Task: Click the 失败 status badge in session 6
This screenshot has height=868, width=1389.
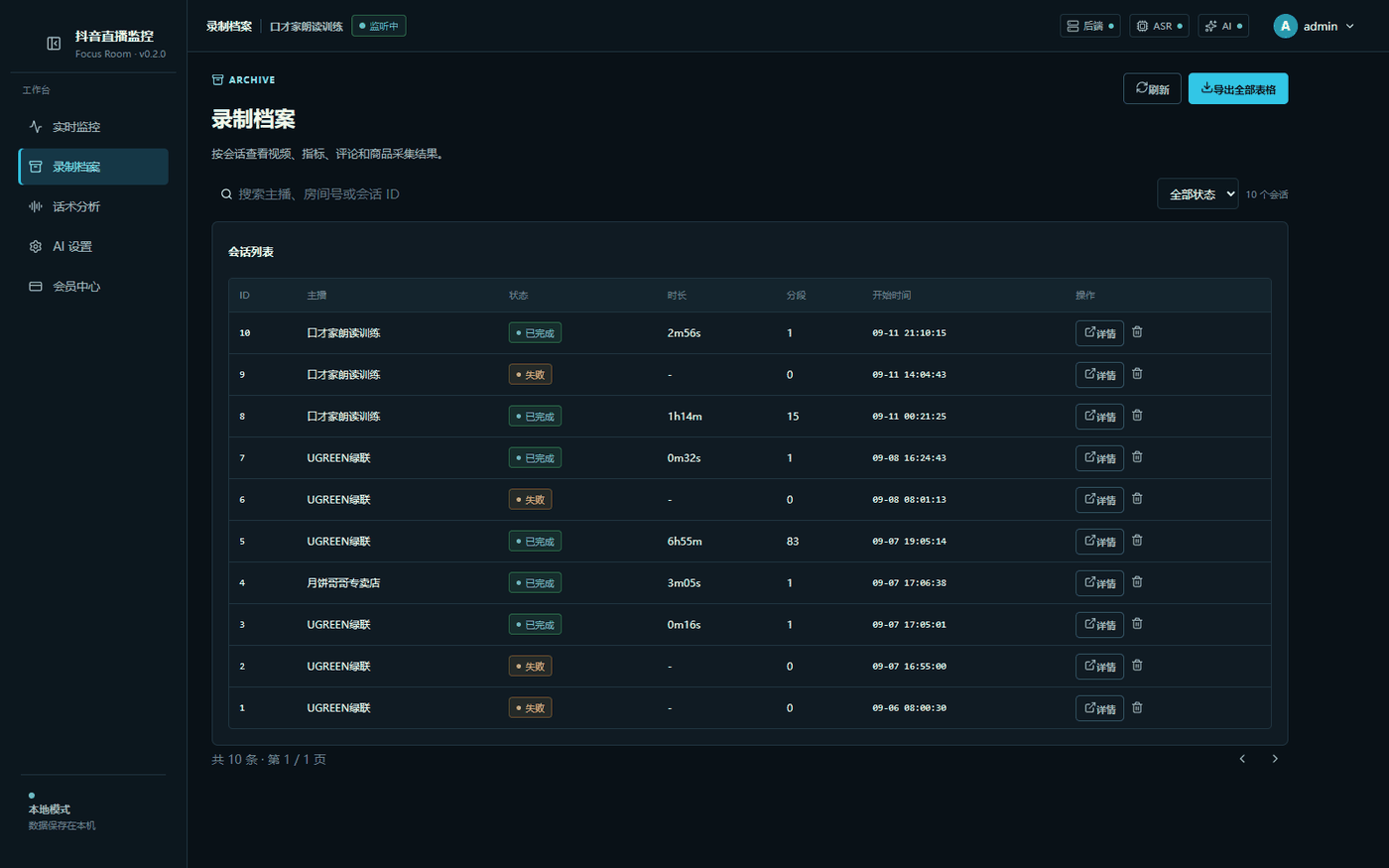Action: [x=530, y=500]
